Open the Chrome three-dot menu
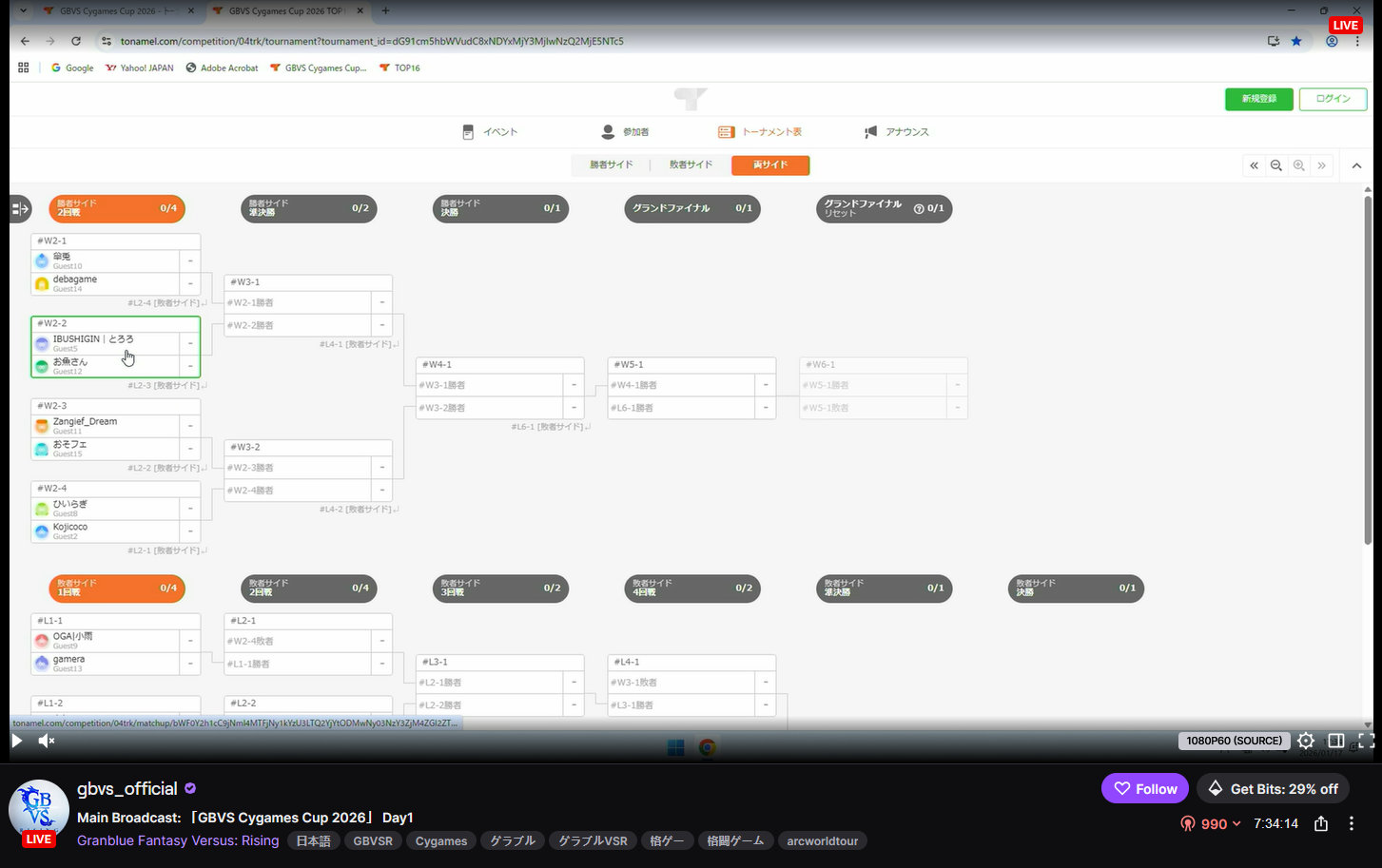The image size is (1382, 868). 1357,41
